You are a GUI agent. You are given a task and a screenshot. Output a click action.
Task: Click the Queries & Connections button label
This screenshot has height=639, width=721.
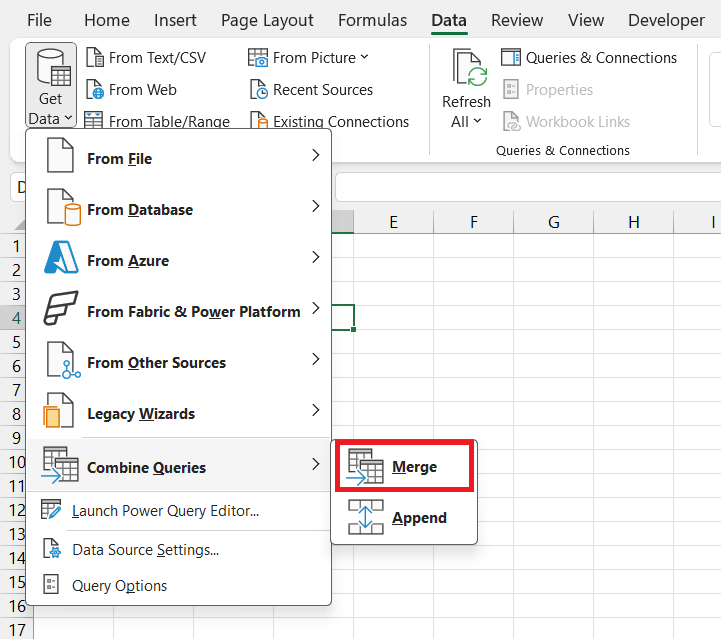pos(601,58)
